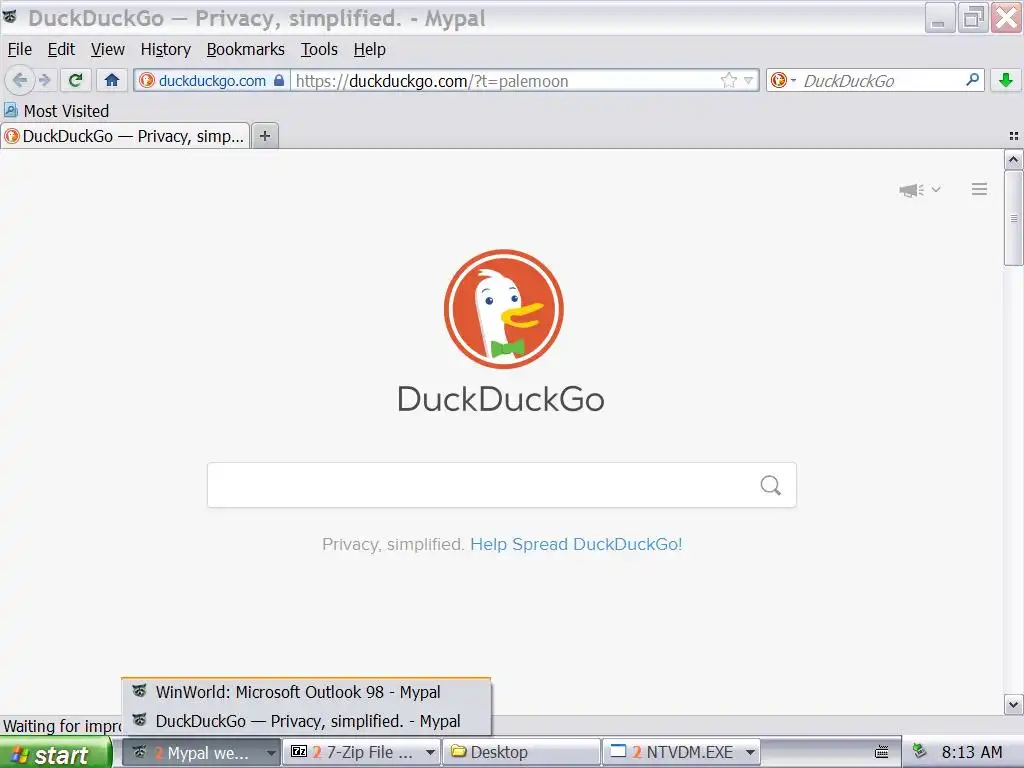Click the keyboard icon in the taskbar

pos(882,752)
